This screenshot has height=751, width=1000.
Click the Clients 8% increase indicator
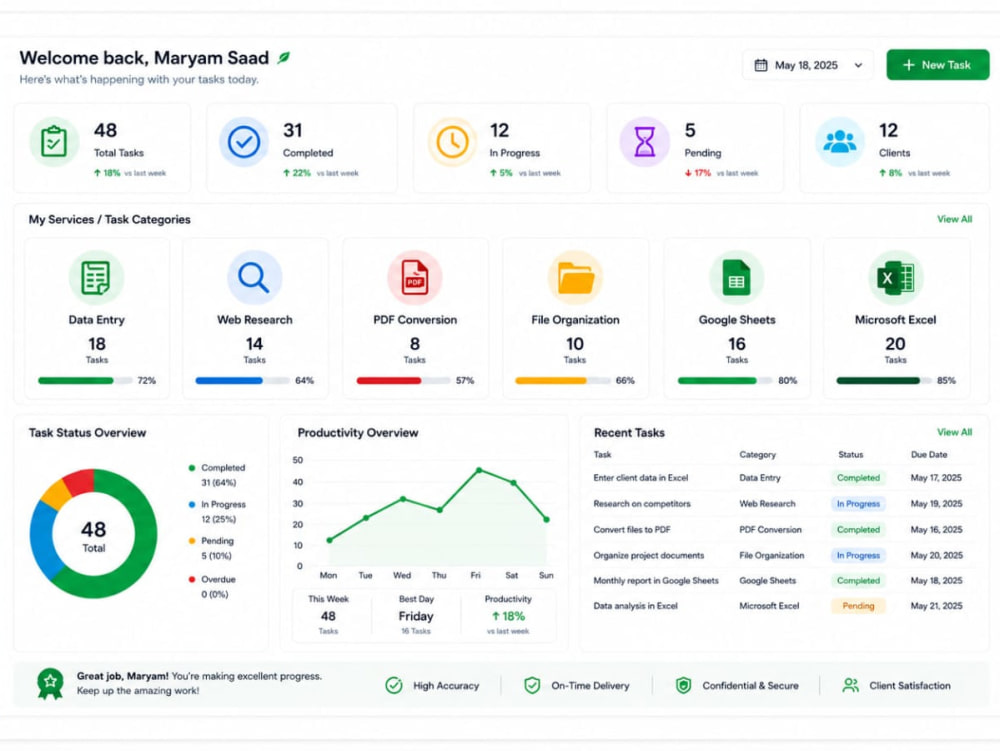[x=890, y=173]
